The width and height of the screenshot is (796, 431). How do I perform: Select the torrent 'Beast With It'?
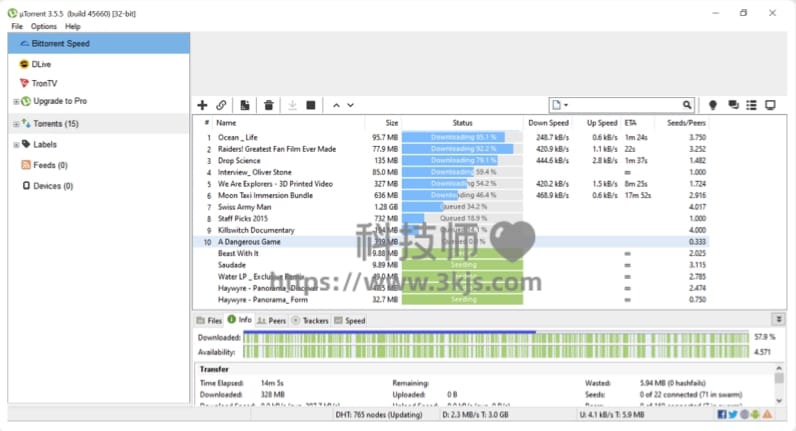238,253
